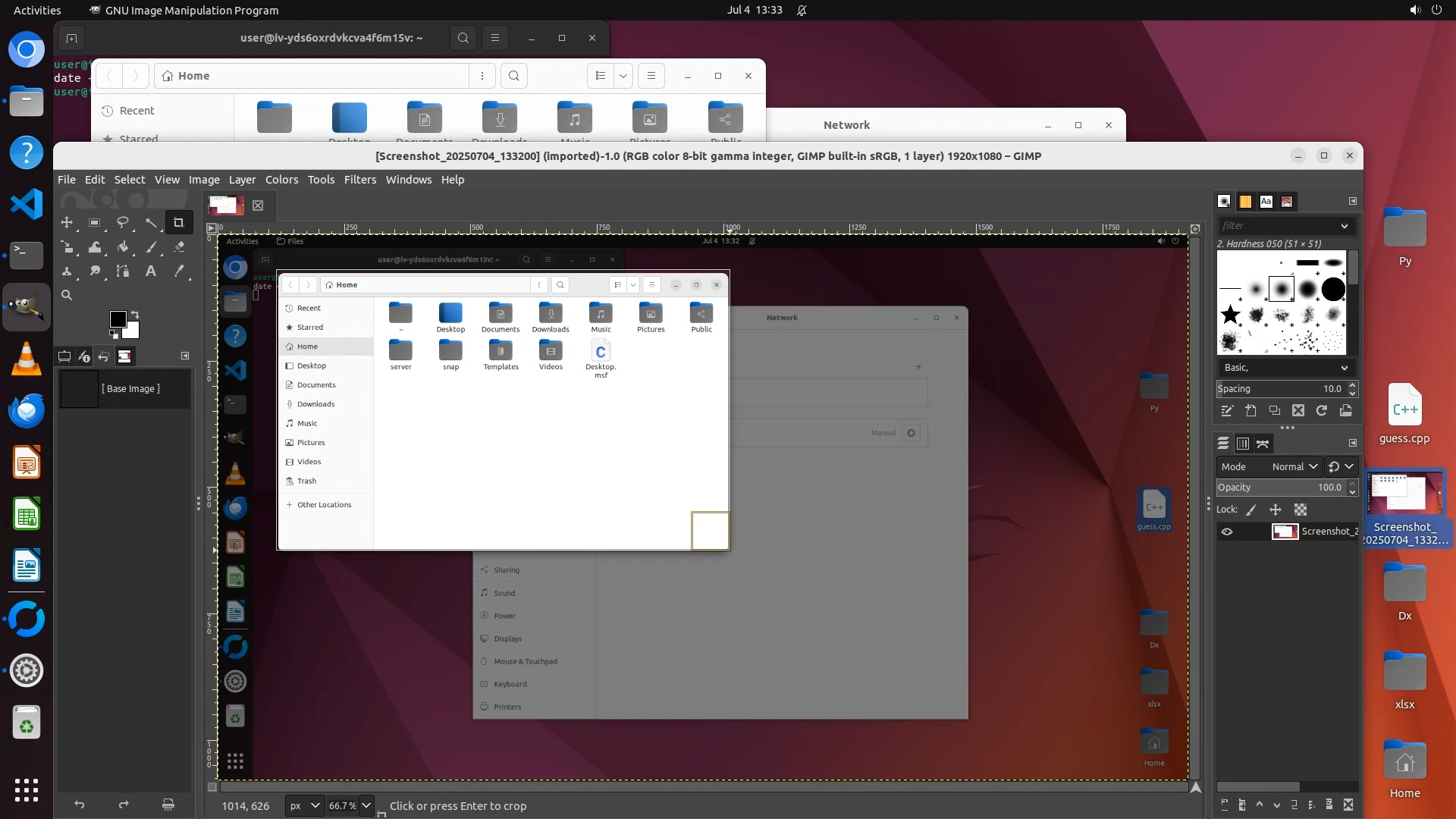Switch to the Channels tab

(1242, 444)
